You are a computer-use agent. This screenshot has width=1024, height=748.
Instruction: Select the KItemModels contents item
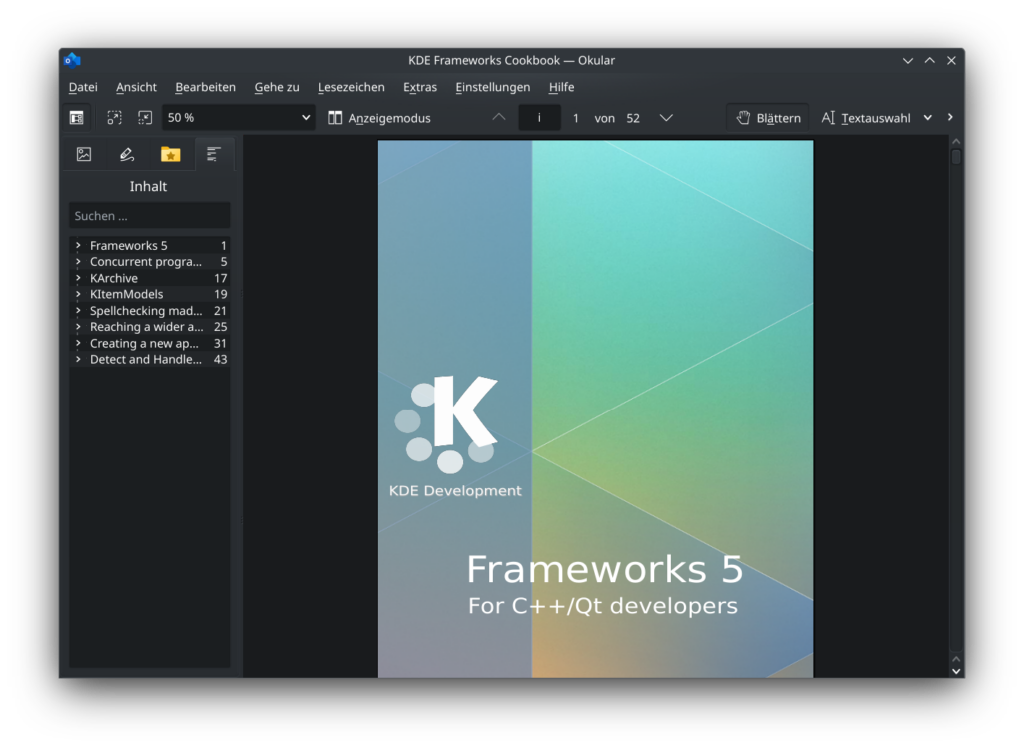point(126,294)
